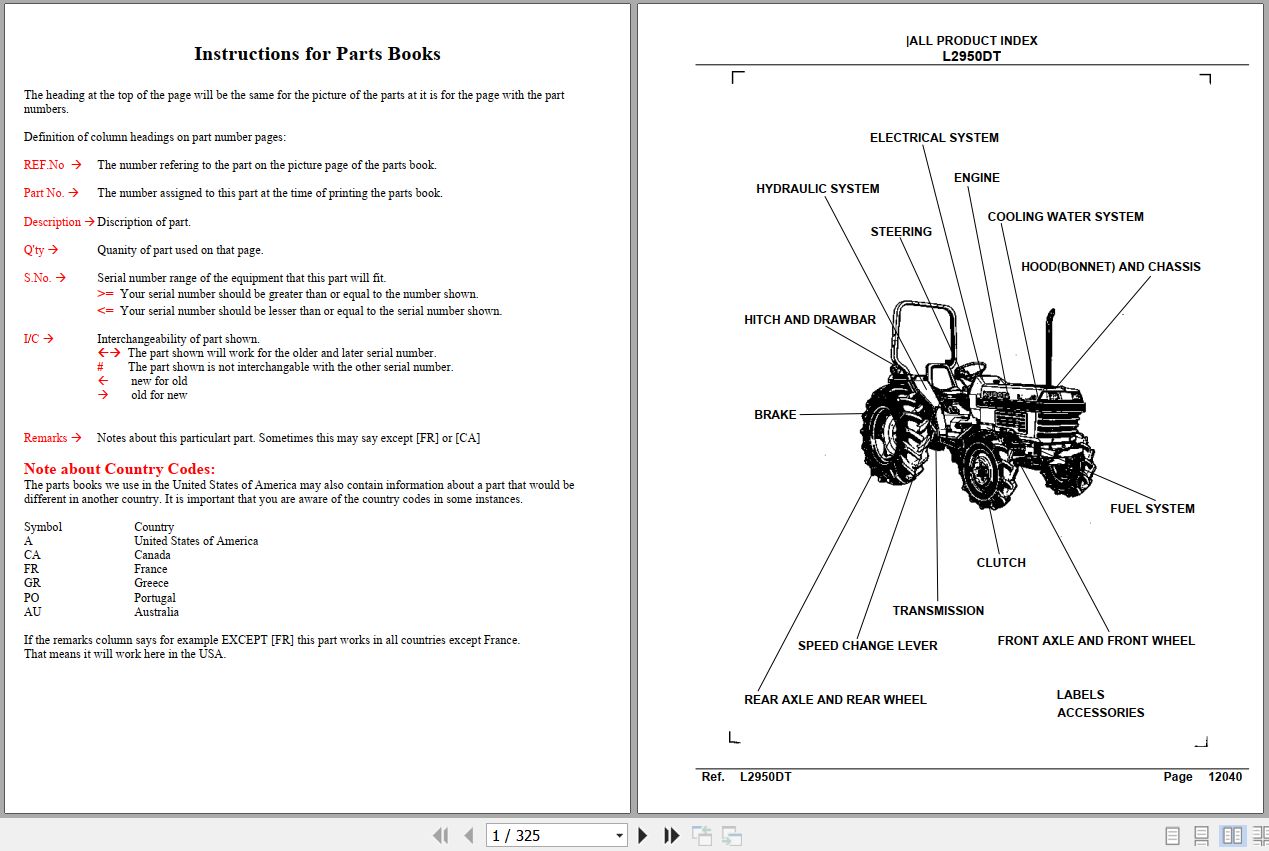1269x851 pixels.
Task: Click HOOD(BONNET) AND CHASSIS label
Action: pos(1110,267)
